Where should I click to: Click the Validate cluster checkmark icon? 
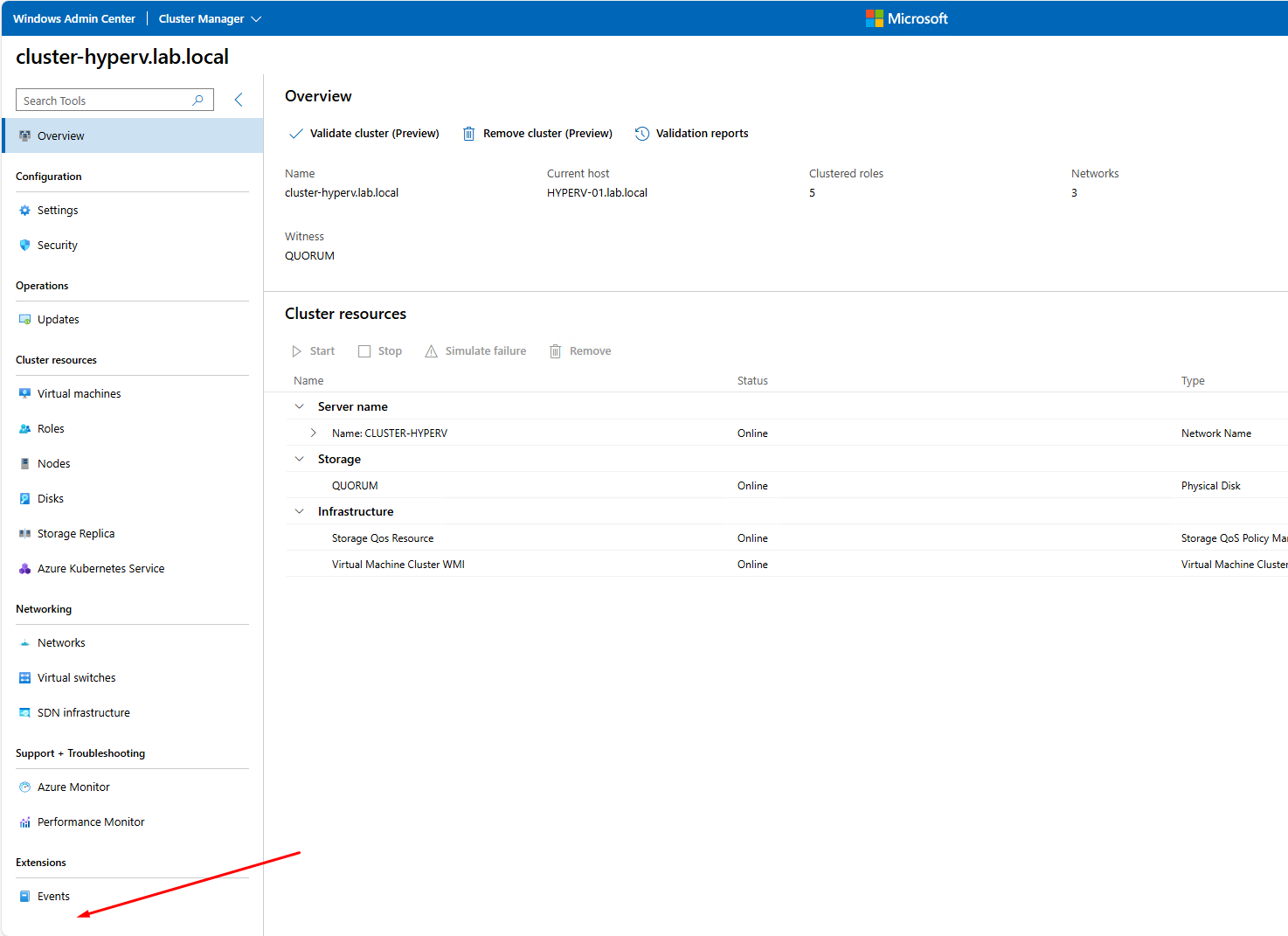[x=296, y=134]
